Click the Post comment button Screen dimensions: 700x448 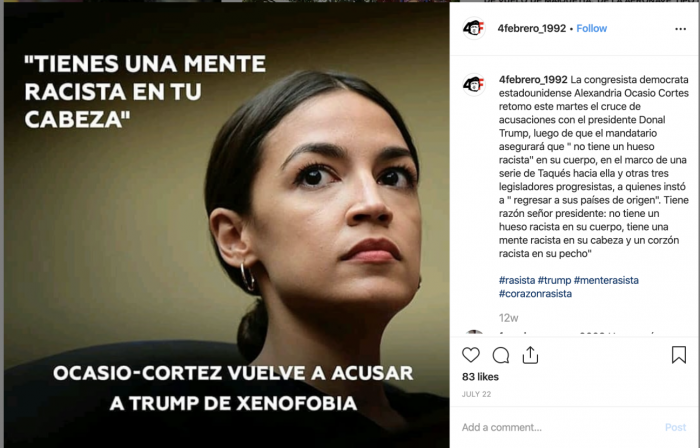(675, 427)
